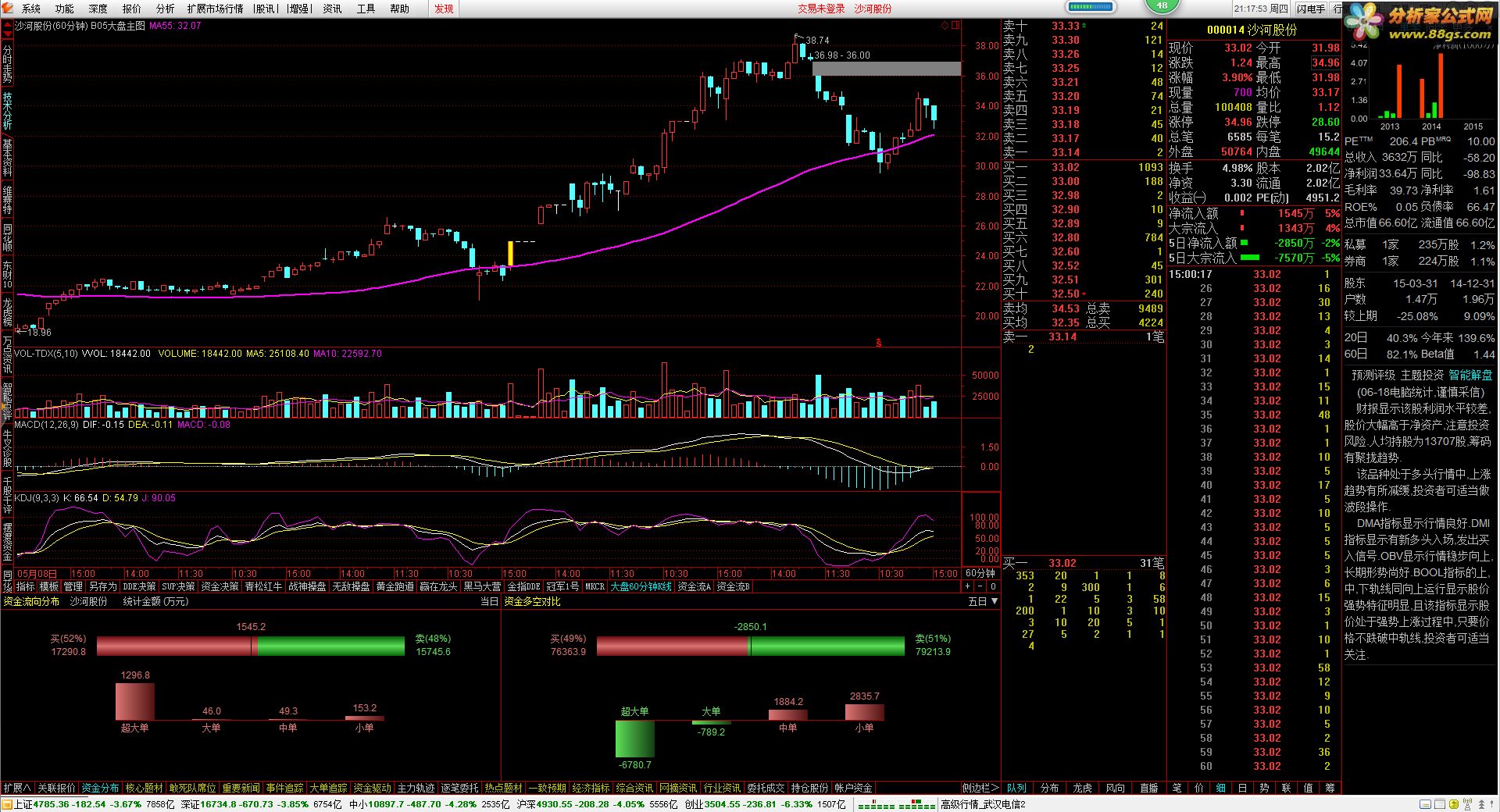Open the 系统 menu
Image resolution: width=1500 pixels, height=812 pixels.
pos(31,9)
